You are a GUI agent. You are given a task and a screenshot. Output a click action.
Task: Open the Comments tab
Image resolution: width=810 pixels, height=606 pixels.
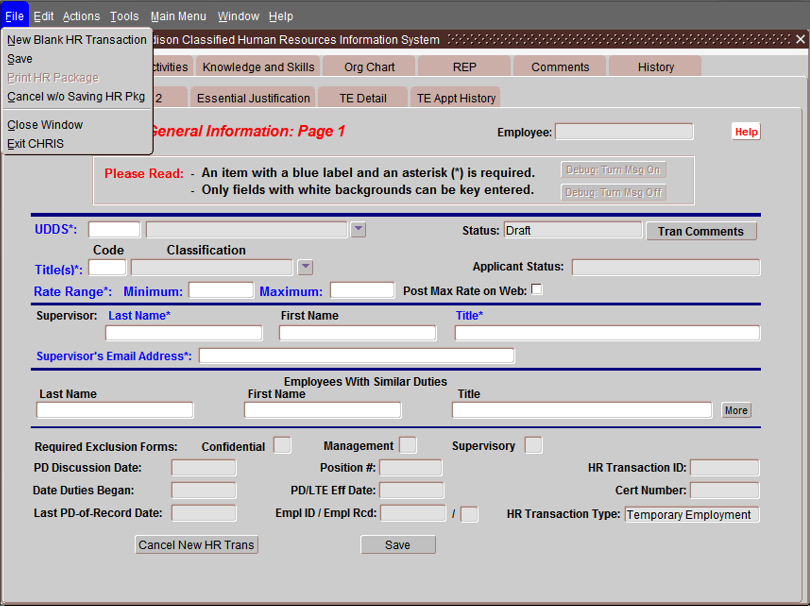[x=560, y=67]
